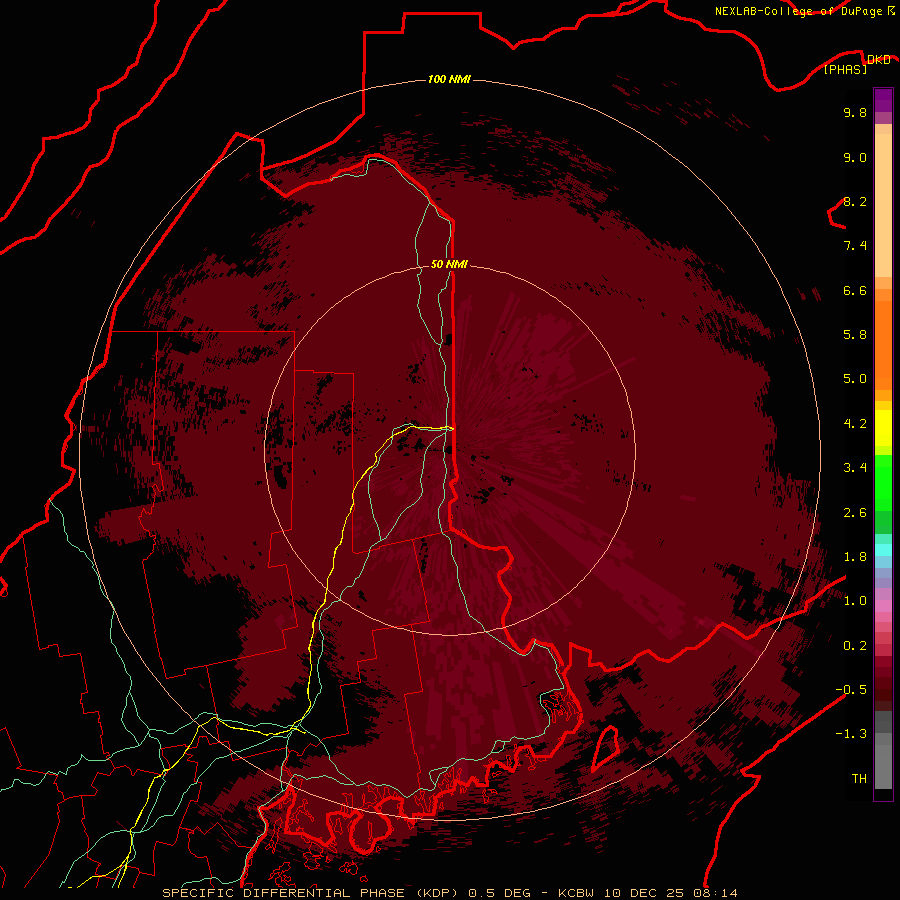Click the 3.4 color scale label

[x=855, y=468]
